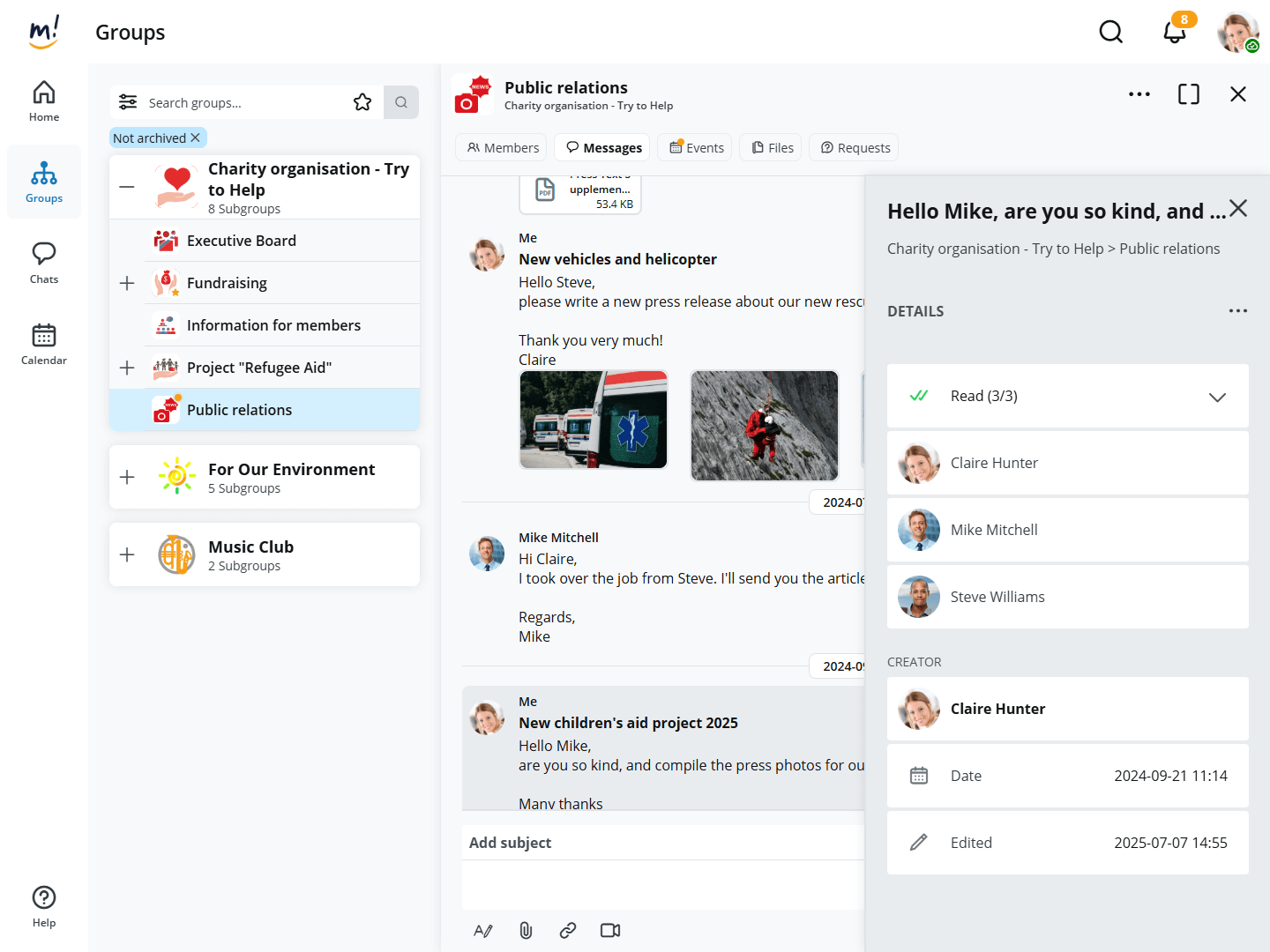Screen dimensions: 1270x952
Task: Attach a file with paperclip icon
Action: [526, 930]
